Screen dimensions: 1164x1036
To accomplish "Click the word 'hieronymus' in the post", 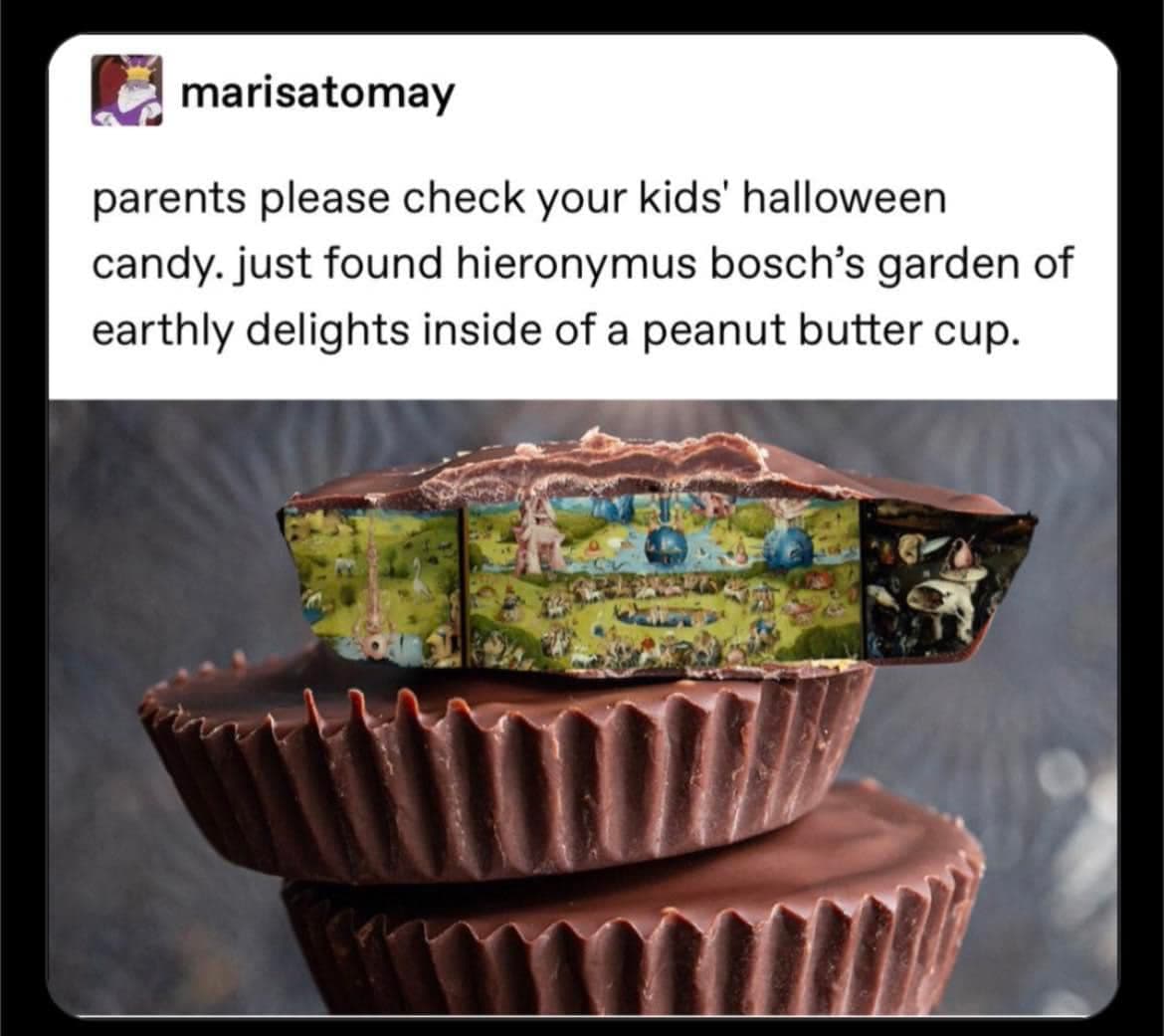I will click(576, 264).
